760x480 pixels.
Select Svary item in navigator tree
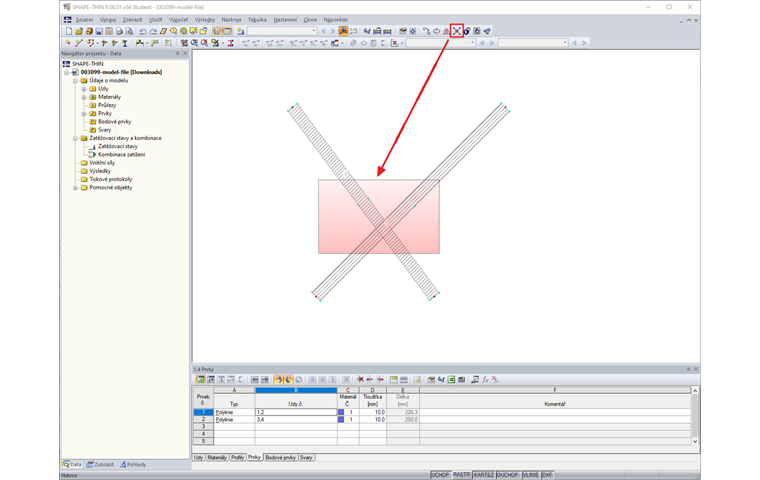pyautogui.click(x=105, y=130)
